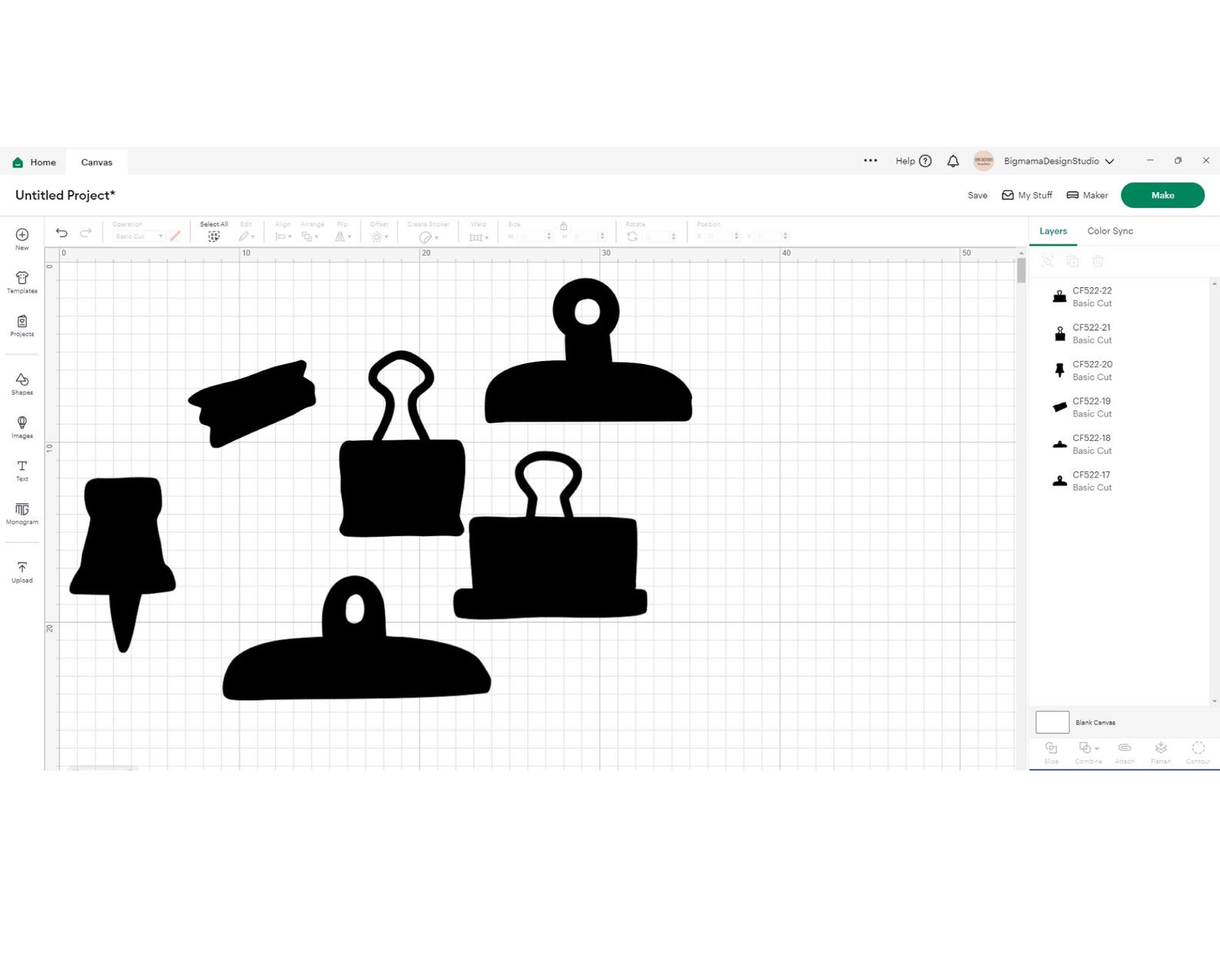Open the notifications bell

tap(953, 161)
